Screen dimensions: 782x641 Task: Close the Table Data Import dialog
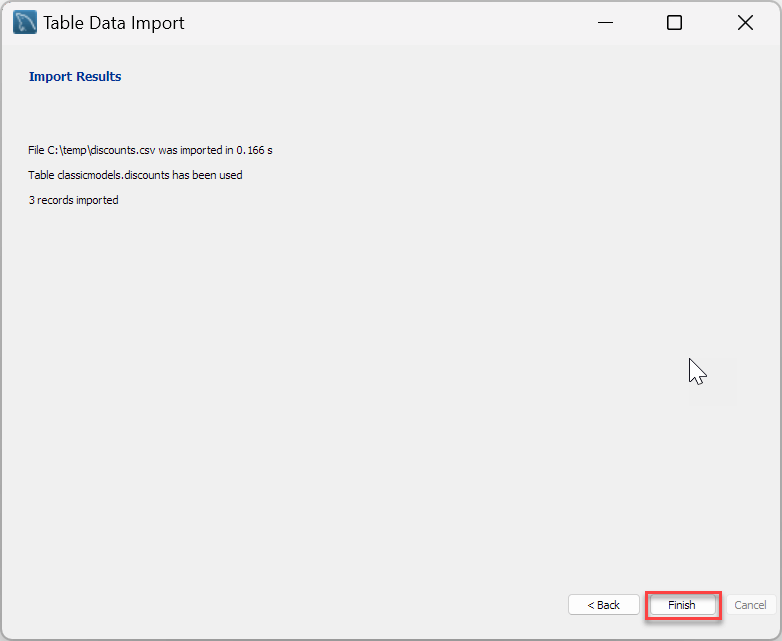coord(745,23)
